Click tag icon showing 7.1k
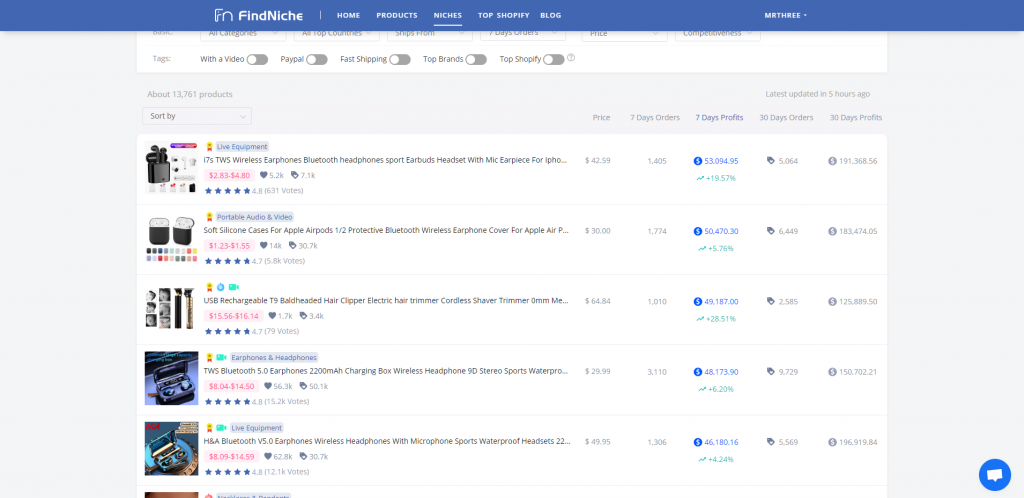The height and width of the screenshot is (498, 1024). point(295,175)
